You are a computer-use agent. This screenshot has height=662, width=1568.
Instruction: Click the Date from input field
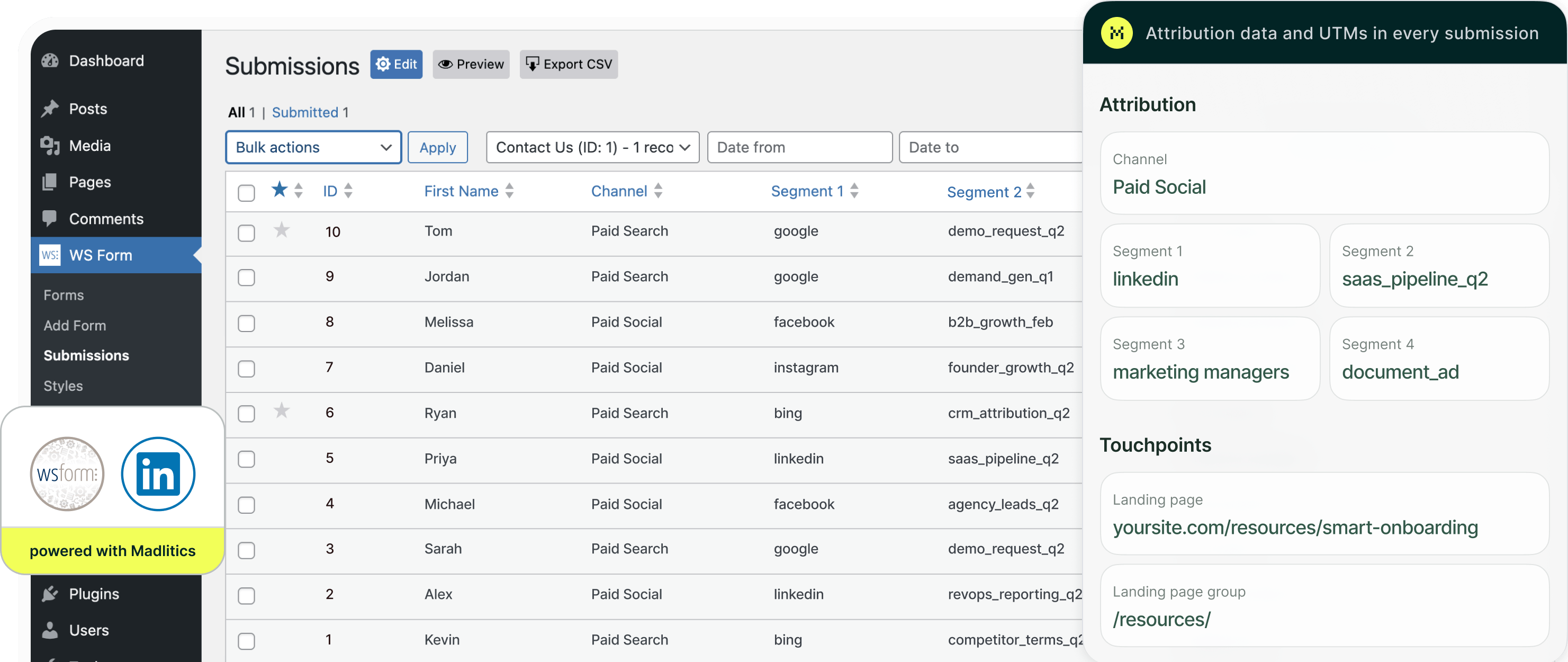coord(800,147)
